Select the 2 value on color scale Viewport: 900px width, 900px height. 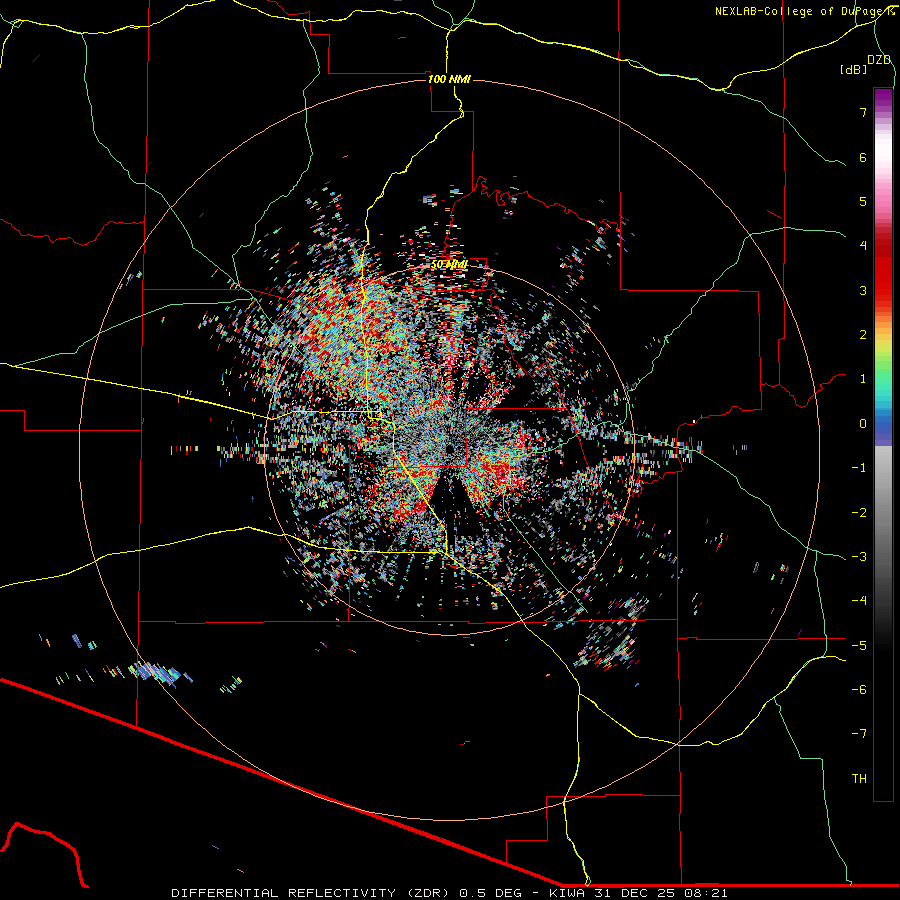coord(863,335)
